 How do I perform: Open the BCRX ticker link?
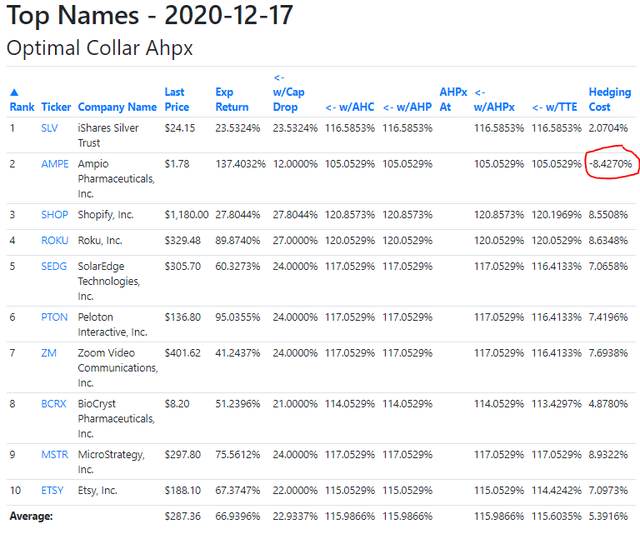pos(53,404)
